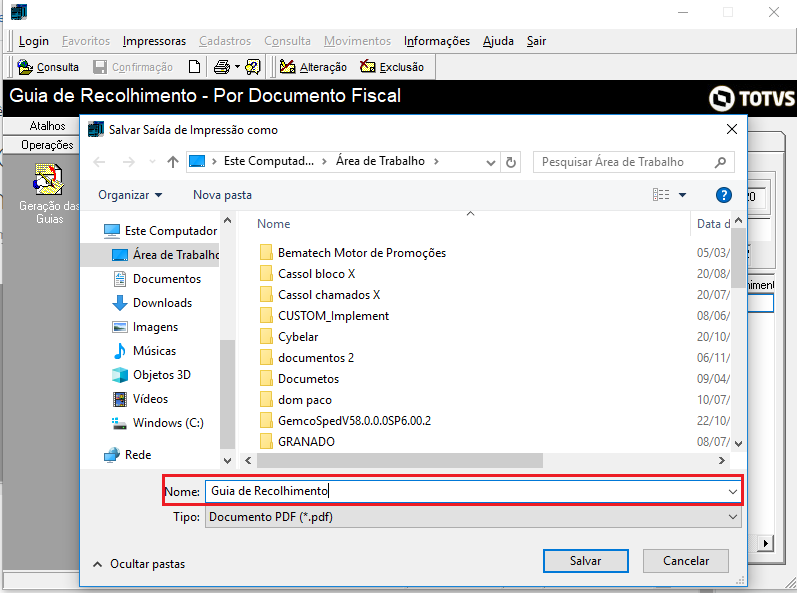The image size is (797, 593).
Task: Select Vídeos in the navigation tree
Action: [140, 399]
